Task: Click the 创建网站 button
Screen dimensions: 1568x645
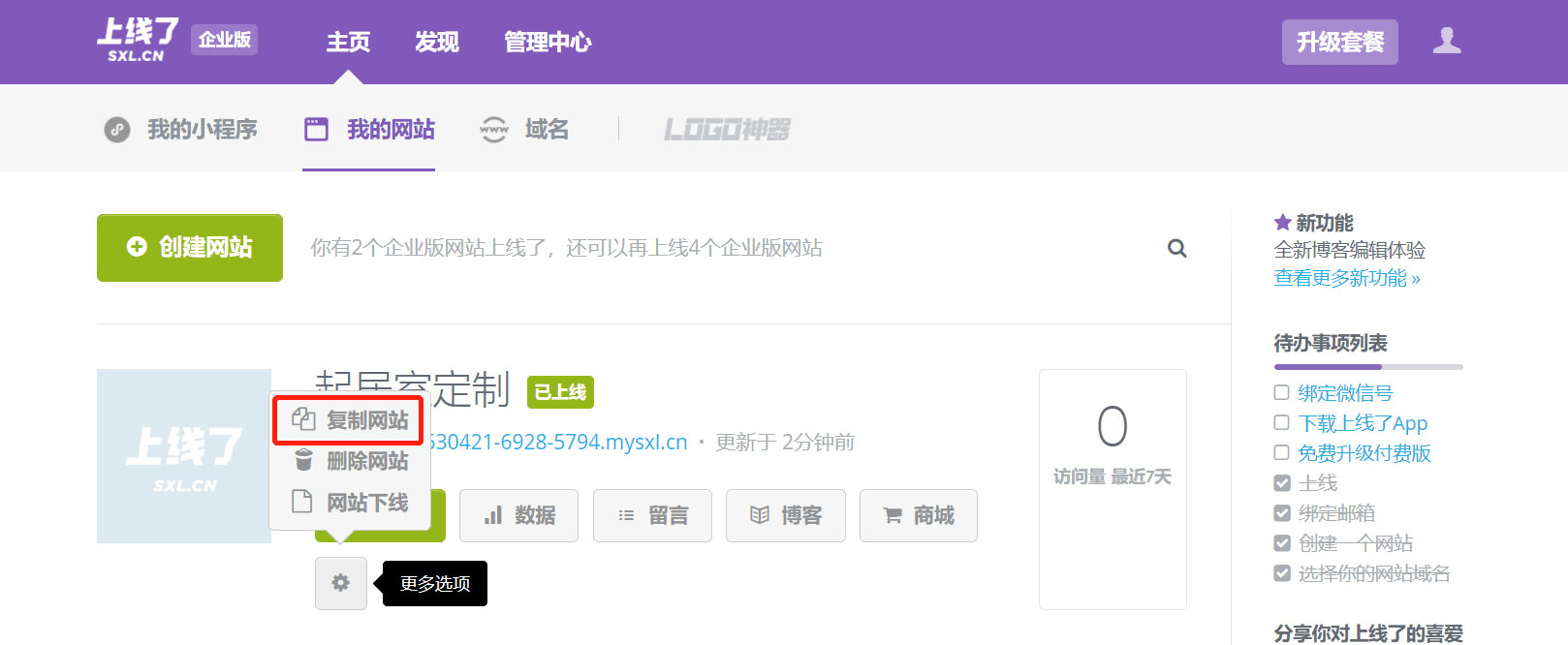Action: coord(190,248)
